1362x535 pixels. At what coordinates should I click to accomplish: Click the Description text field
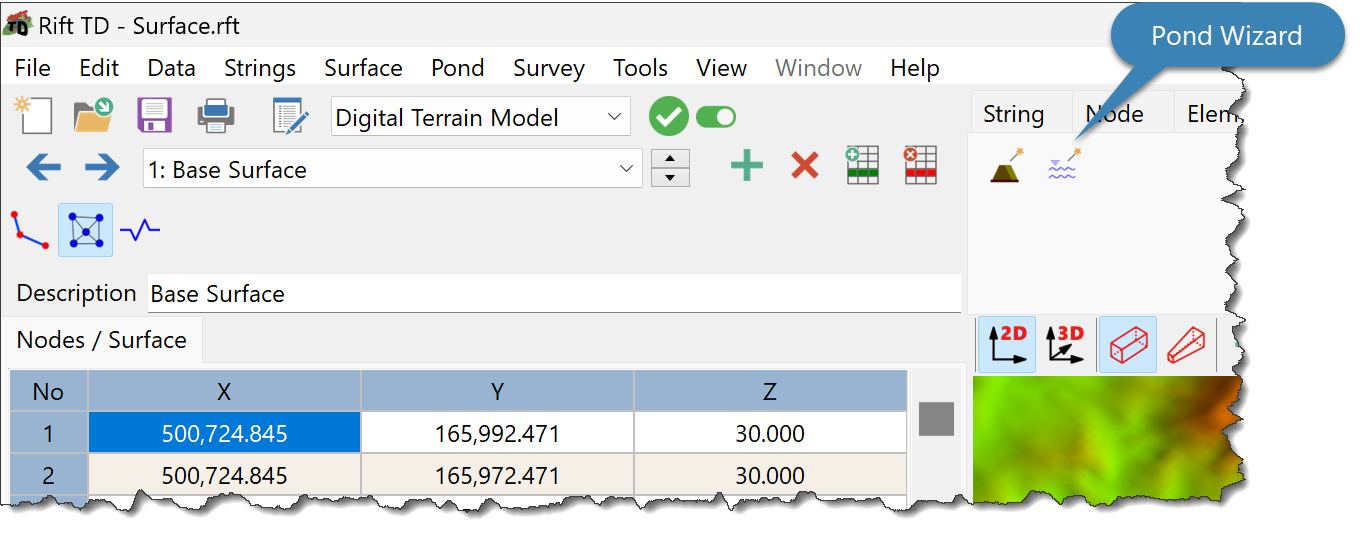point(554,294)
